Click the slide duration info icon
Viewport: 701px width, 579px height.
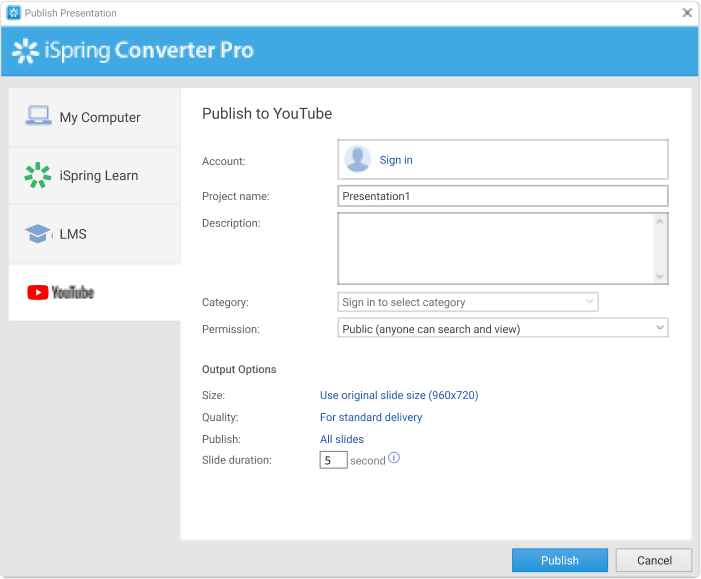(394, 457)
